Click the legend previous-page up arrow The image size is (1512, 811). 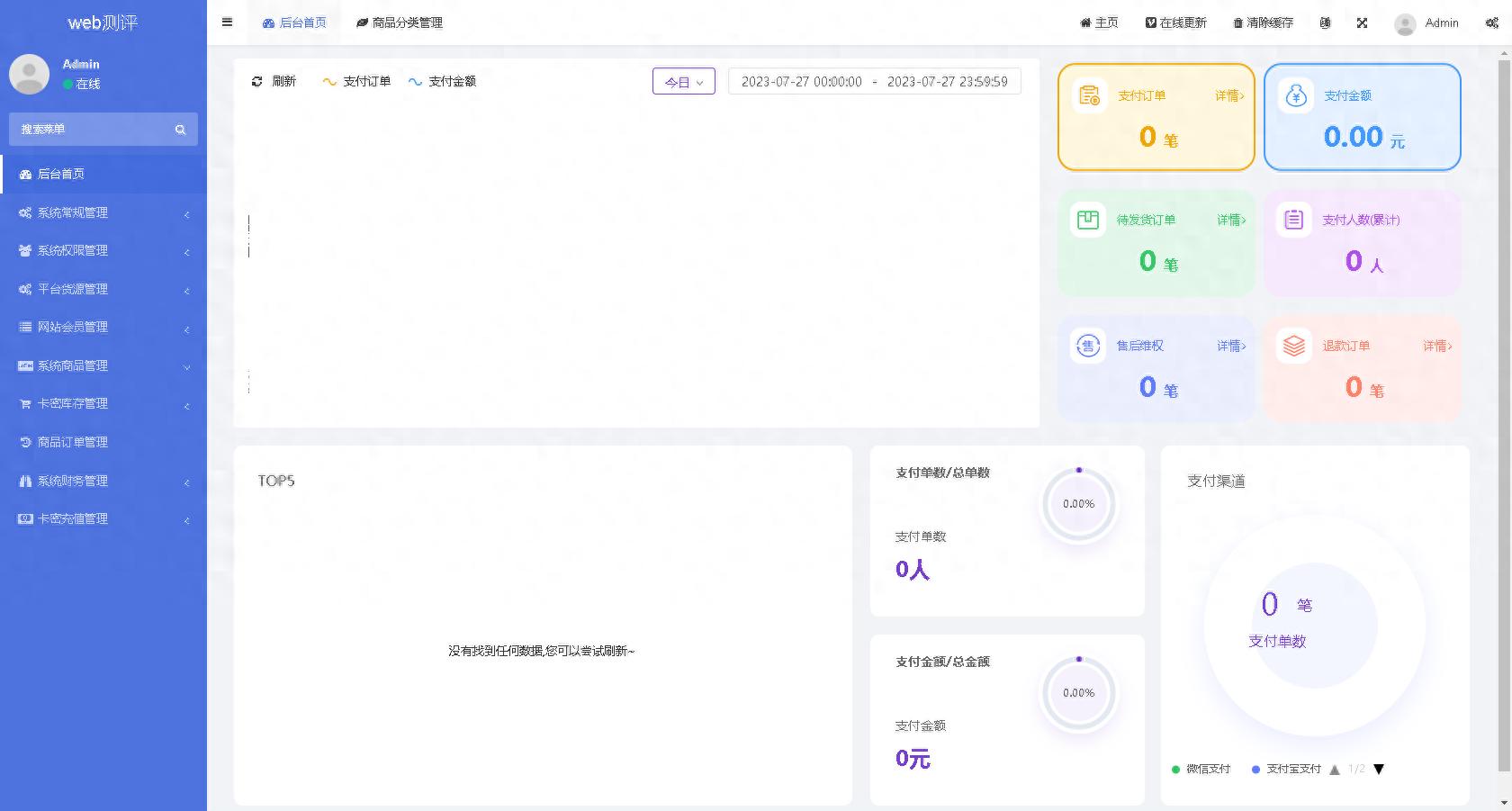[x=1335, y=770]
